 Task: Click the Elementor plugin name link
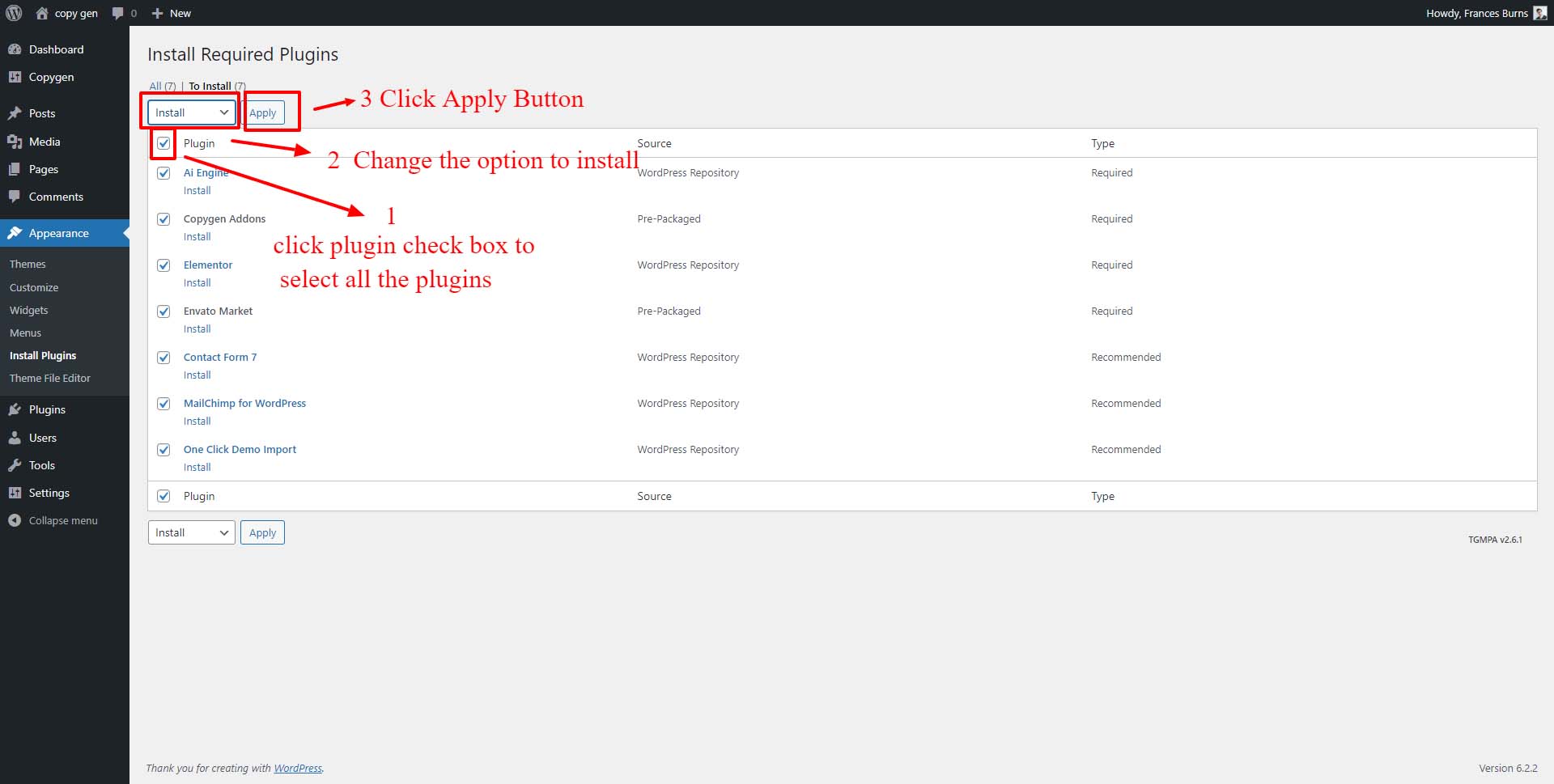(x=208, y=265)
